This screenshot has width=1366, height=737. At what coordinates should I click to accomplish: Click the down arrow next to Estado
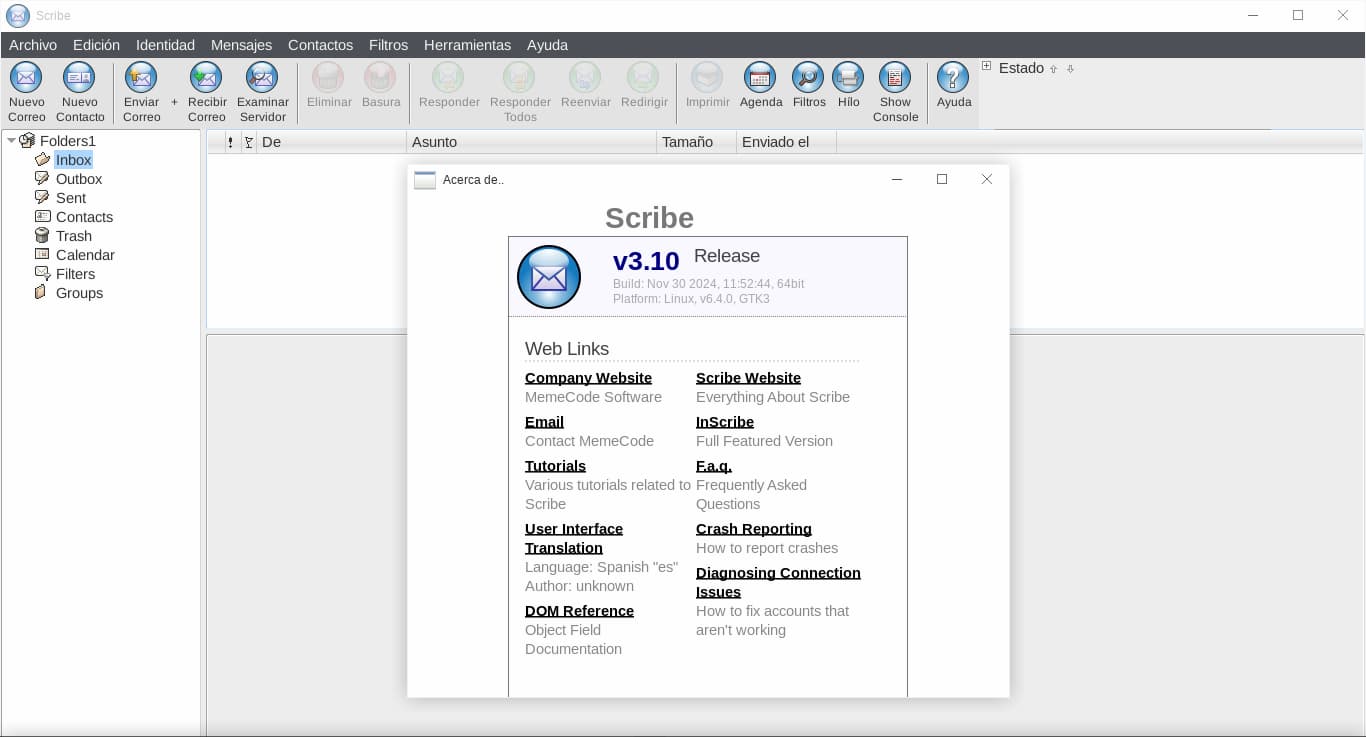(1070, 69)
